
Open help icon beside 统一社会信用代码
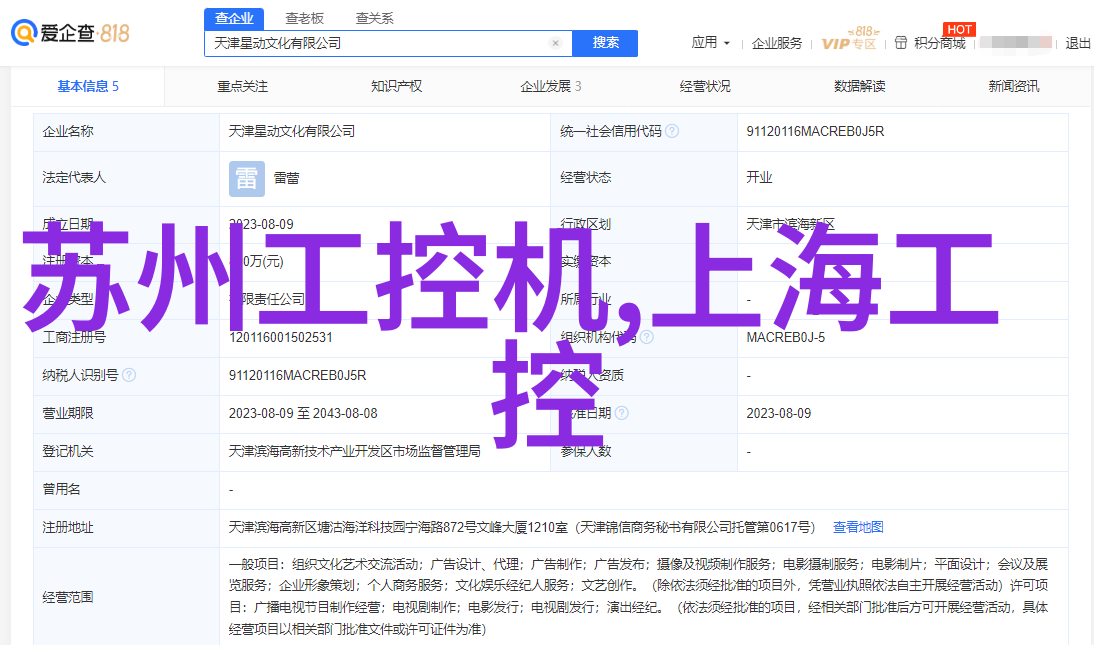click(x=672, y=131)
